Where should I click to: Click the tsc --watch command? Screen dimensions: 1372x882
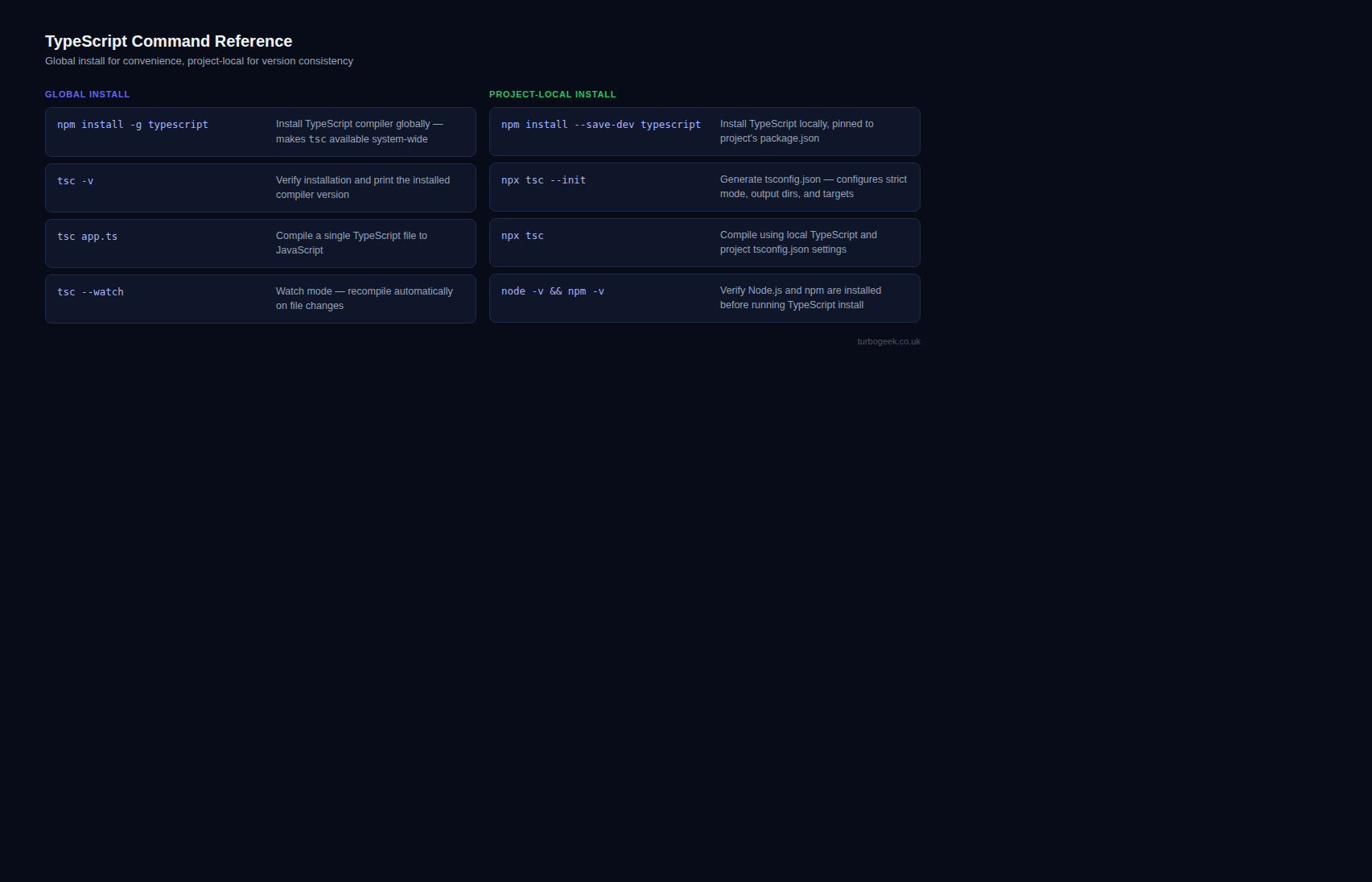pos(90,292)
